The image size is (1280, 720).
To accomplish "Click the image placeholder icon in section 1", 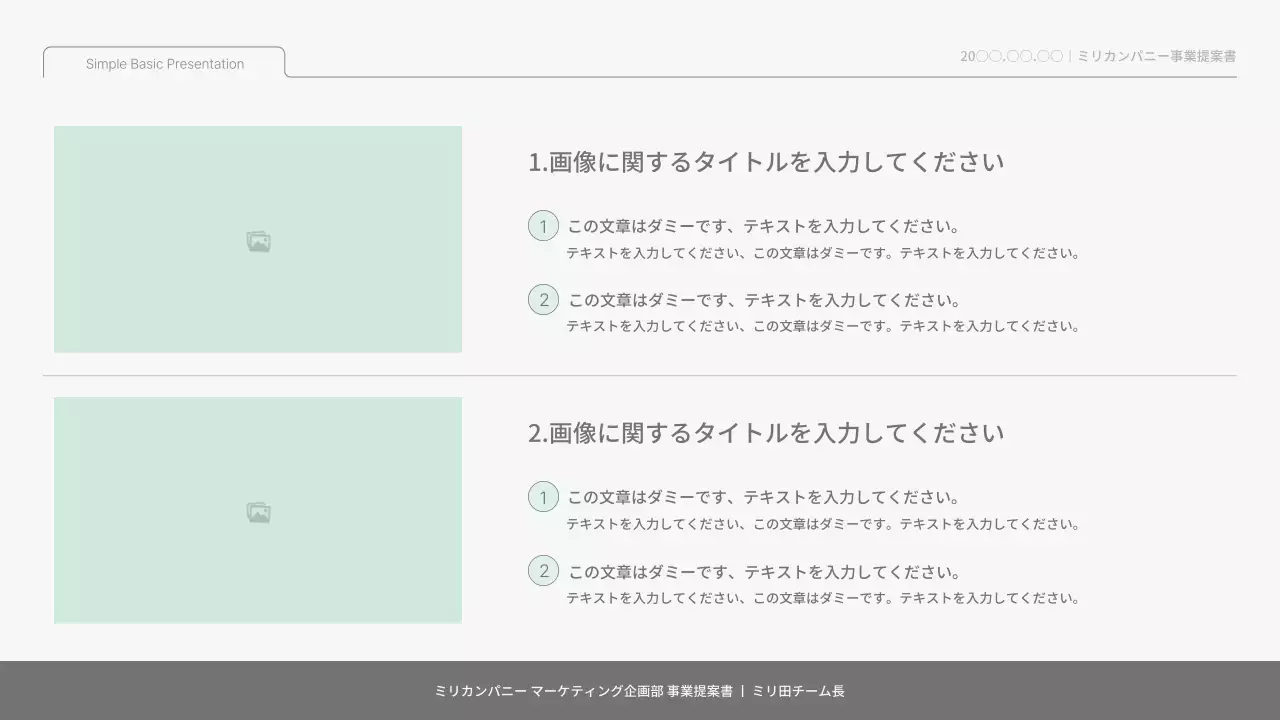I will click(x=258, y=240).
